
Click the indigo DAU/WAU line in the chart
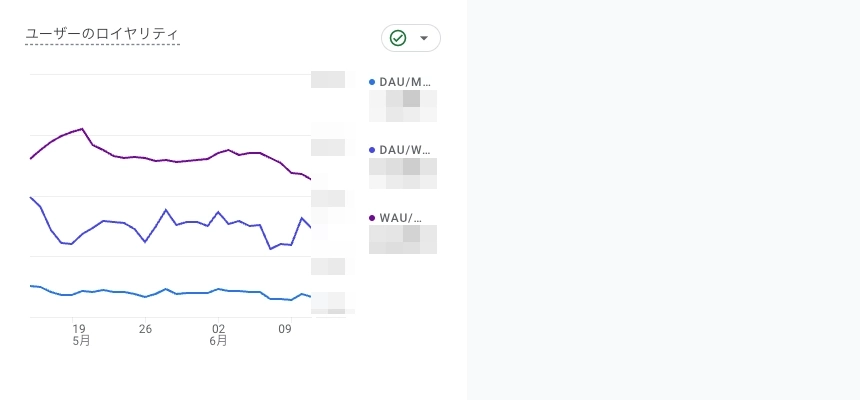tap(166, 210)
